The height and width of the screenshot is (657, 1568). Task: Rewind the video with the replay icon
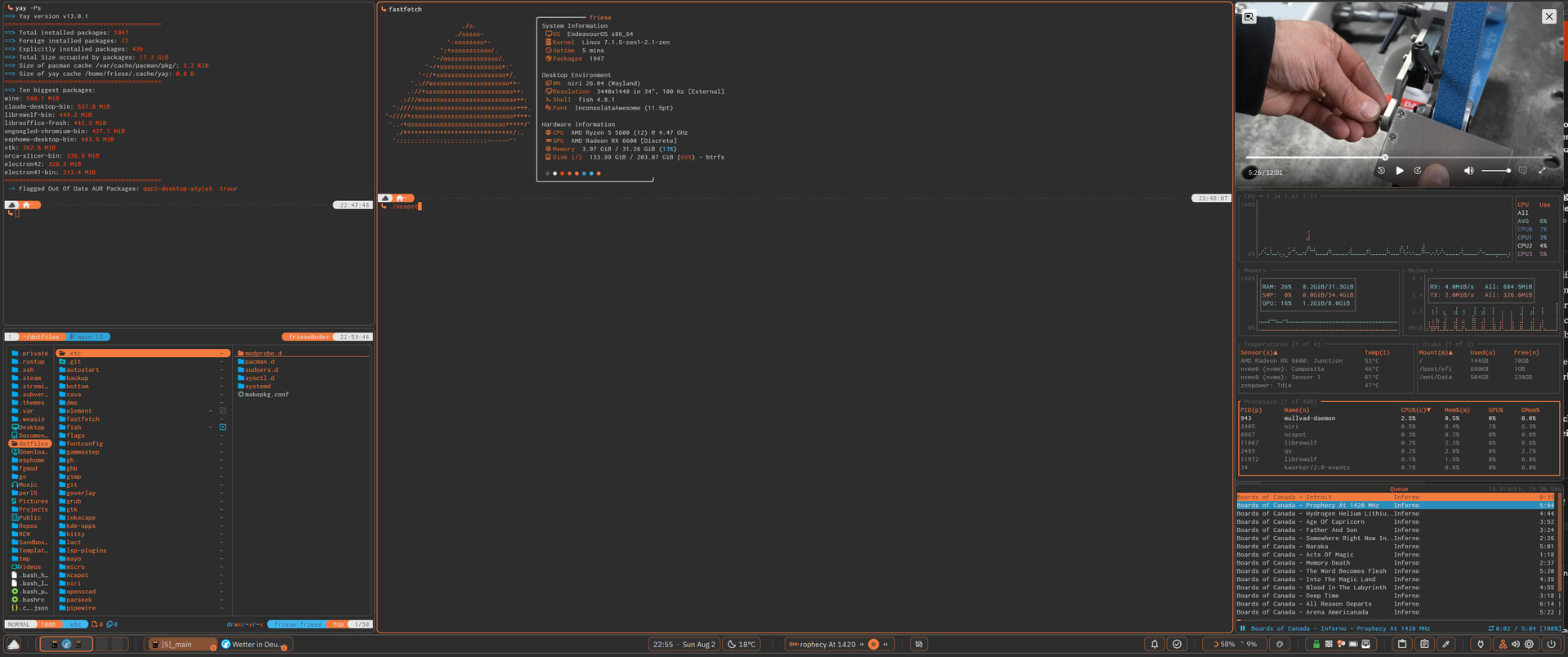1381,171
